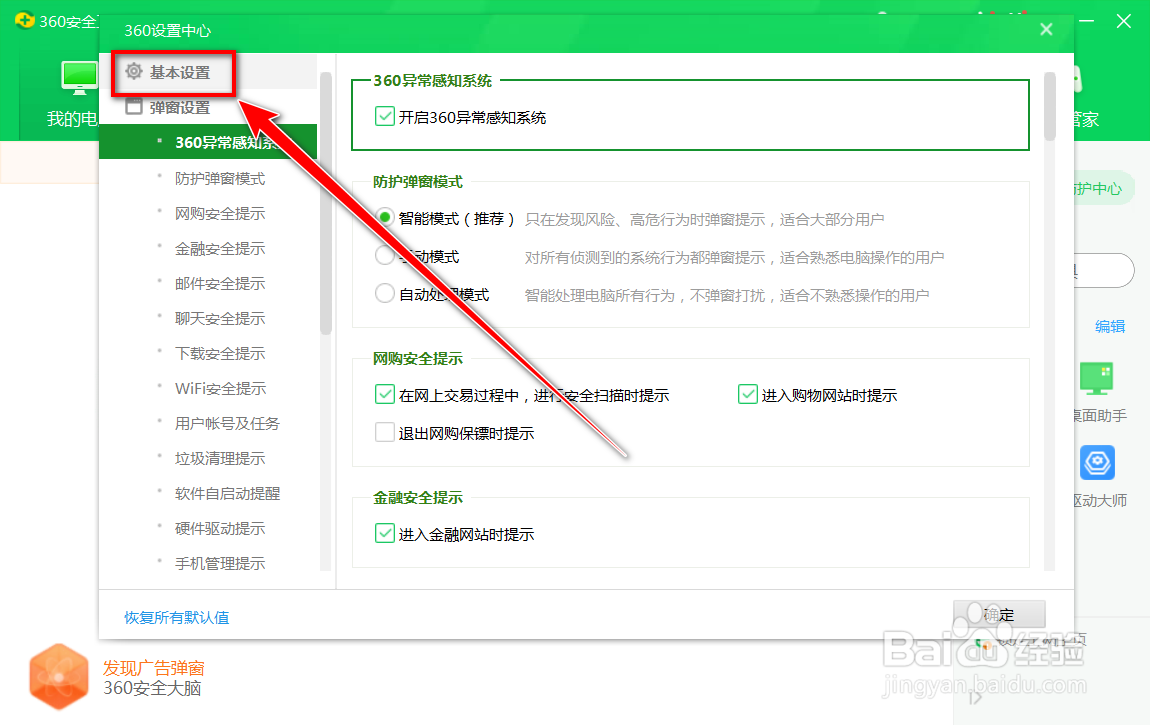
Task: Expand the 弹窗设置 section
Action: [180, 108]
